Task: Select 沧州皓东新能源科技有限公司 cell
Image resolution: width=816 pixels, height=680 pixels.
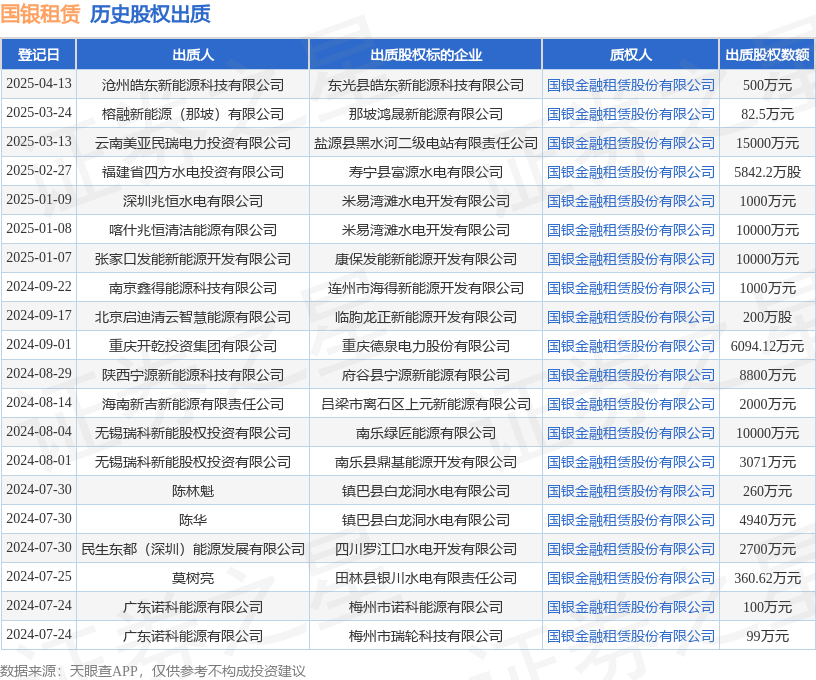Action: pos(193,85)
